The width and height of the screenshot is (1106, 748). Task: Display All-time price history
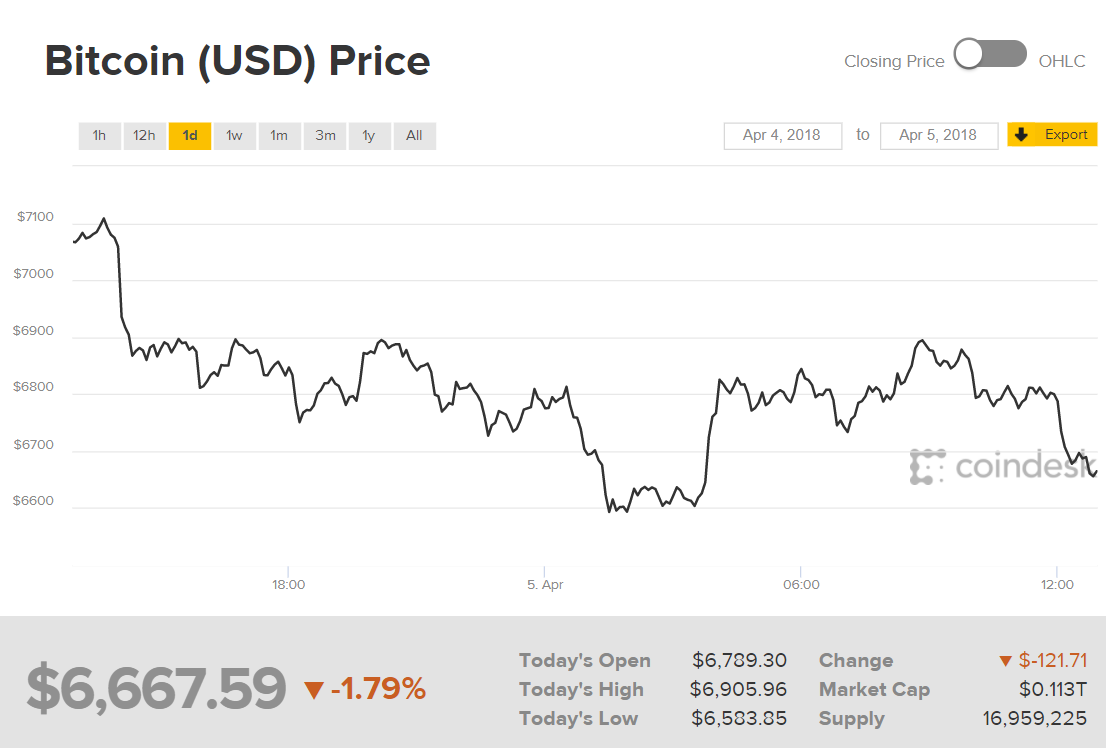pyautogui.click(x=414, y=136)
